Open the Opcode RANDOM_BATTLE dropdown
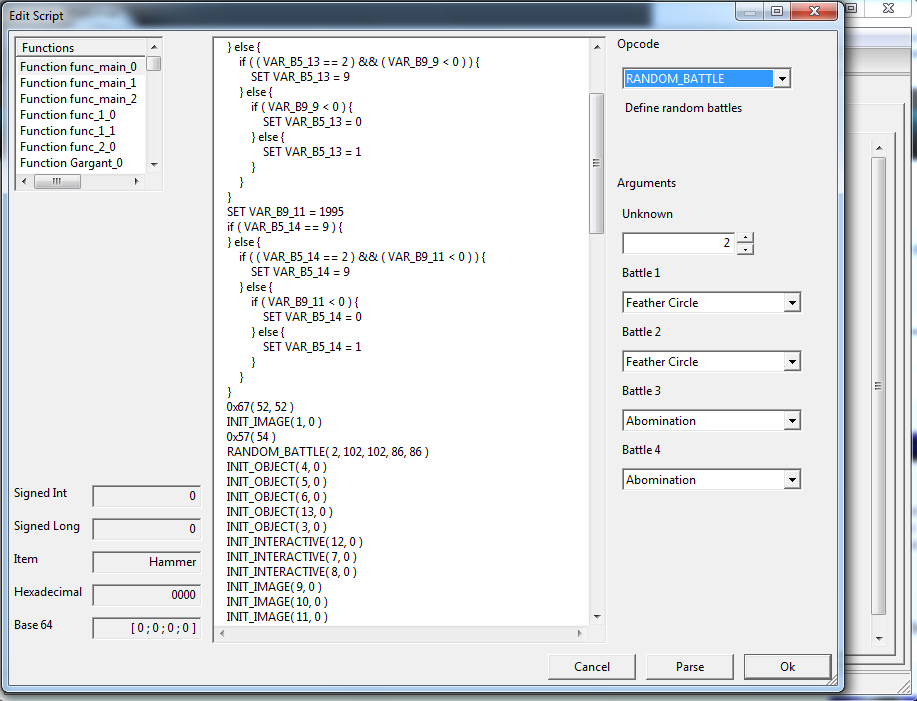 [x=782, y=78]
